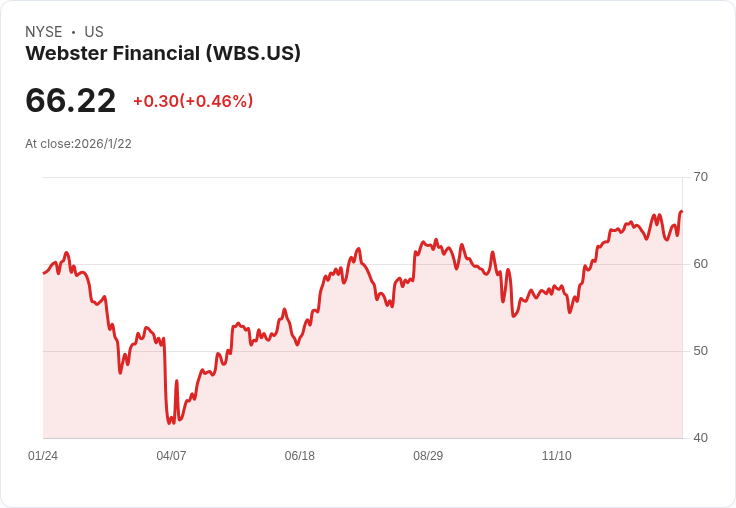Select the 50 price axis label
This screenshot has height=508, width=736.
pyautogui.click(x=700, y=351)
